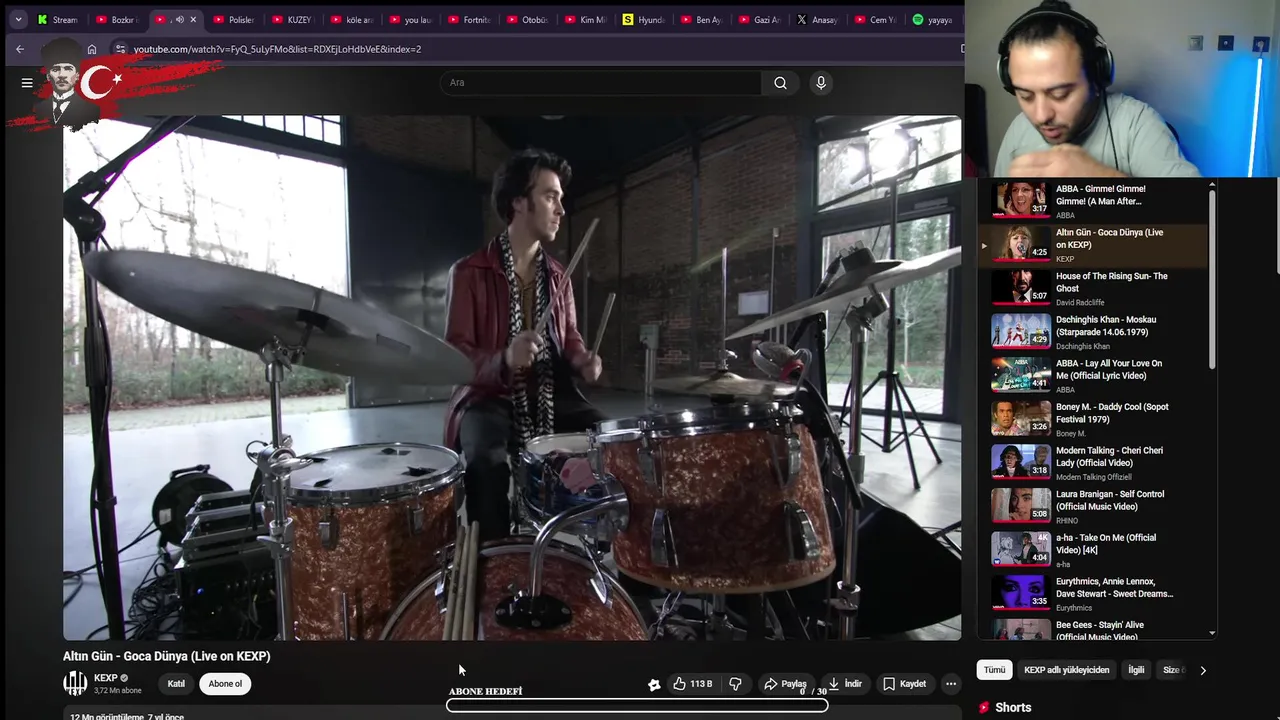Viewport: 1280px width, 720px height.
Task: Click the Shorts section heading
Action: click(x=1013, y=707)
